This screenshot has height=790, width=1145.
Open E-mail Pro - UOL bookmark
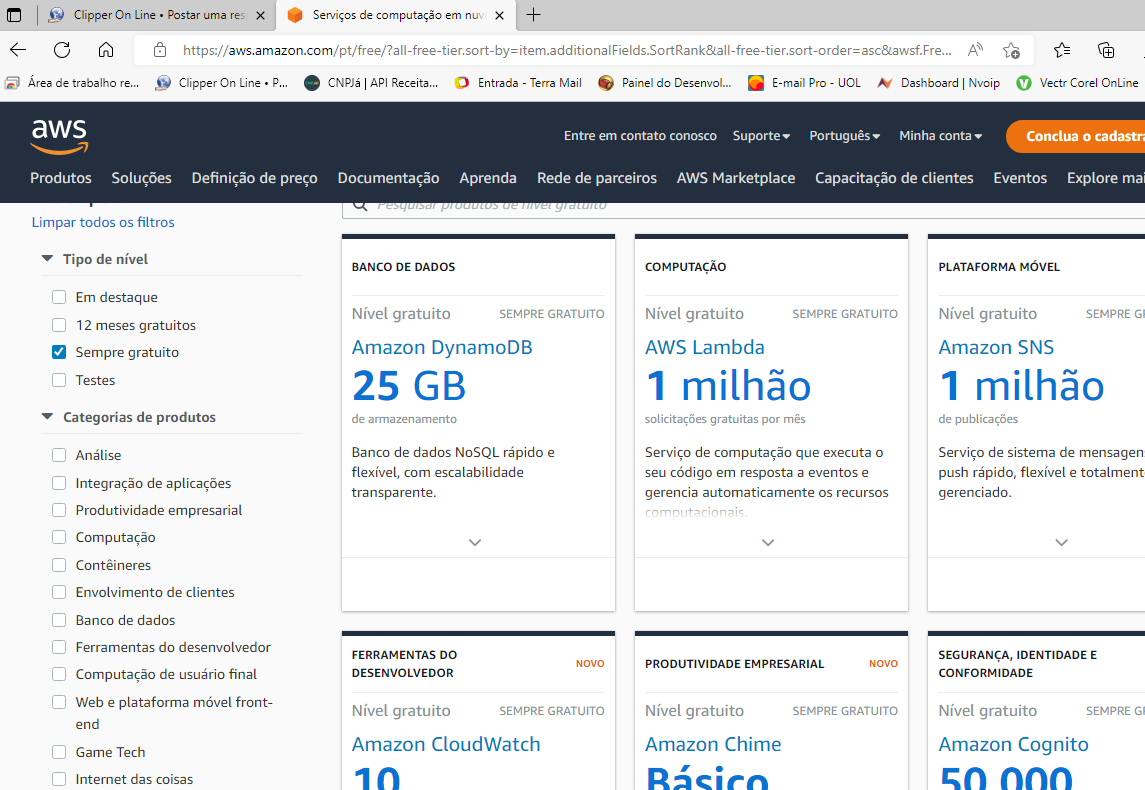[x=805, y=83]
